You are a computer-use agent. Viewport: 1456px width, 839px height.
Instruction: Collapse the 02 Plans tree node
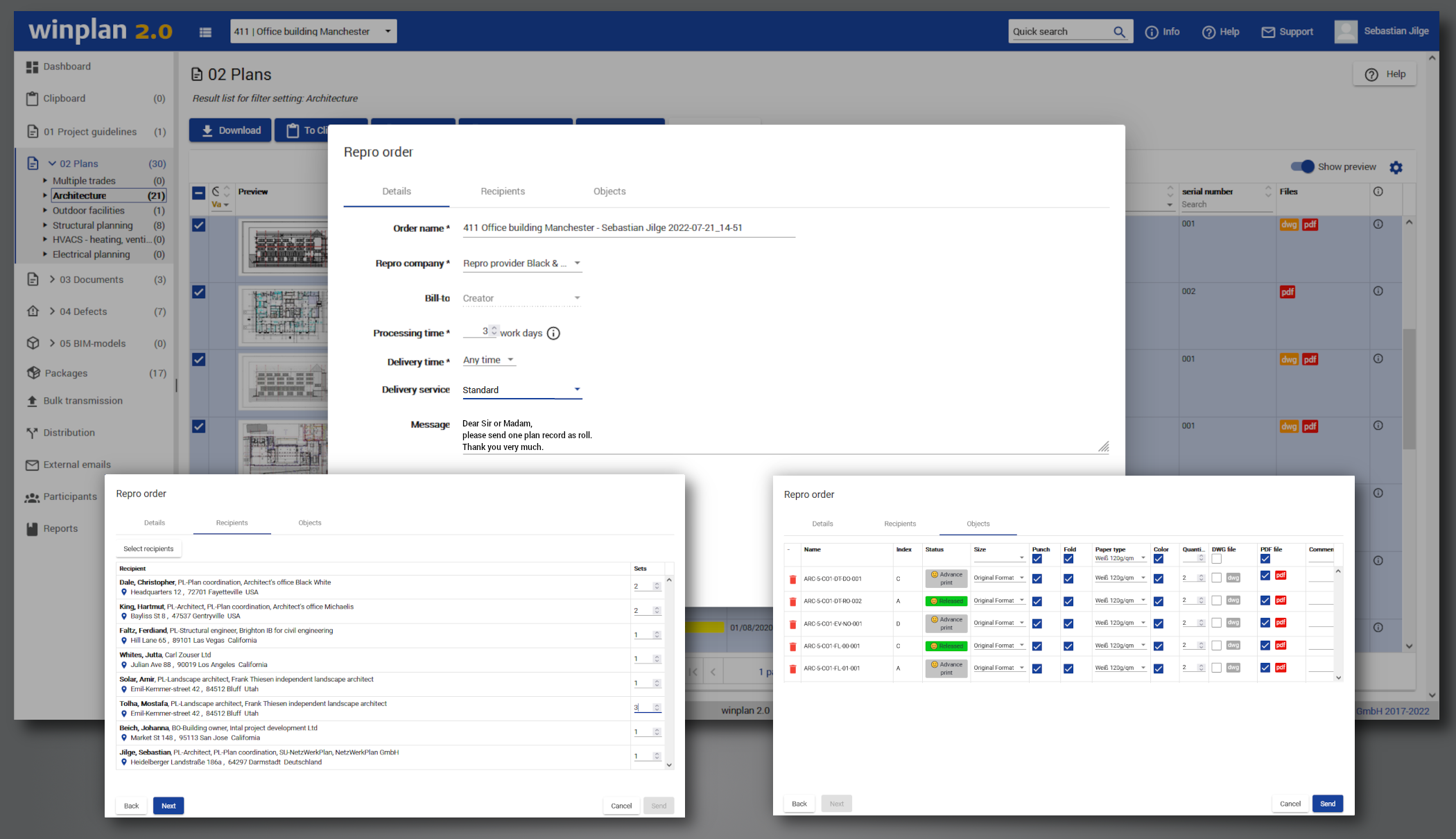click(x=52, y=164)
